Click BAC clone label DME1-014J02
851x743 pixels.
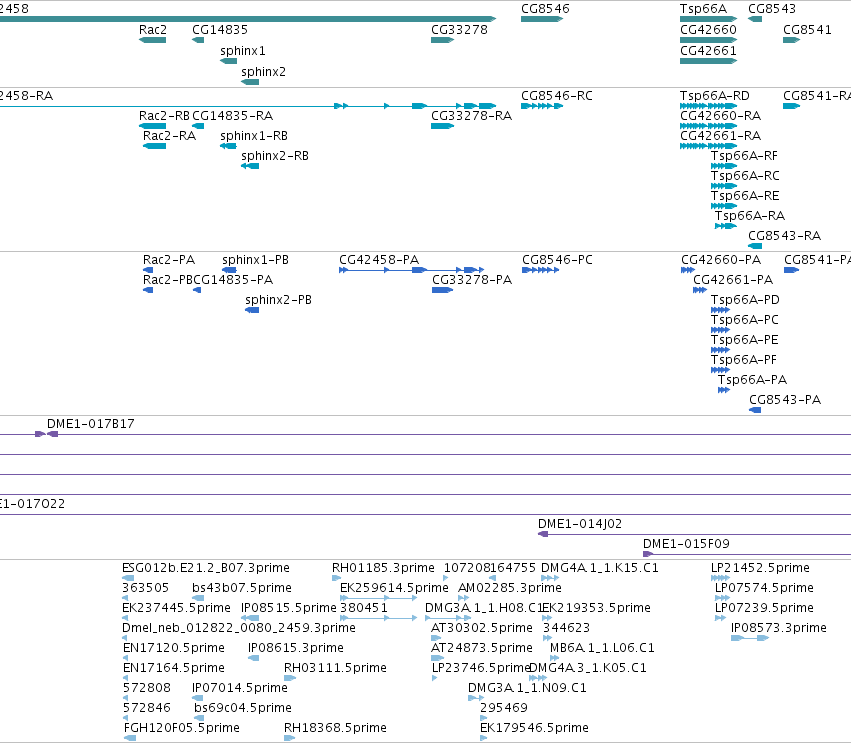point(580,524)
